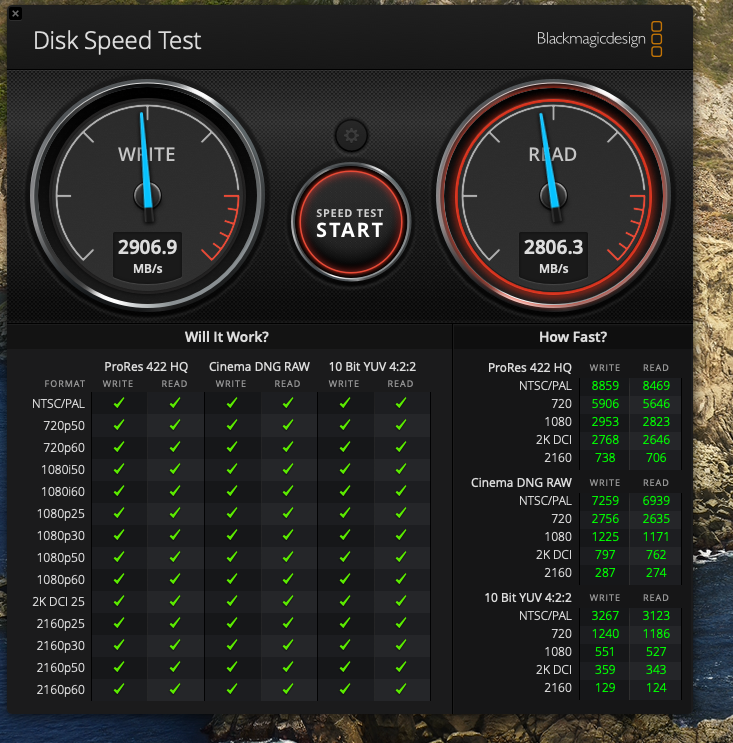Click Cinema DNG RAW write checkmark for 720p60
The width and height of the screenshot is (733, 743).
coord(232,447)
